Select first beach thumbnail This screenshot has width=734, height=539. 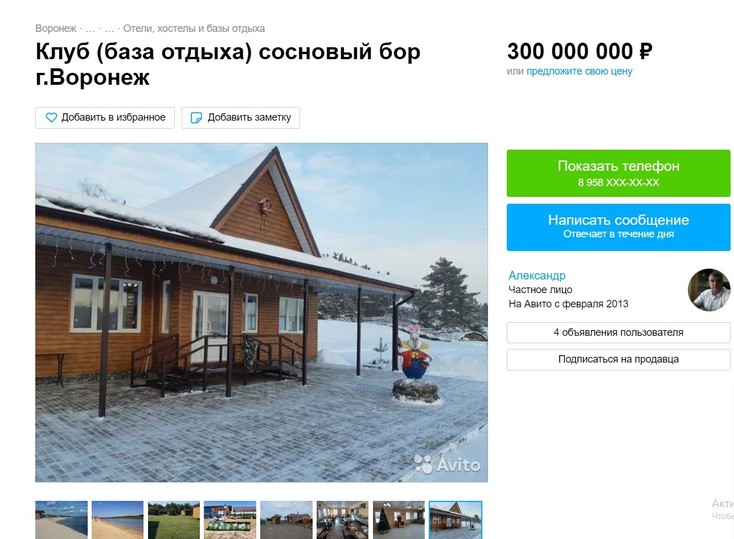click(x=61, y=520)
